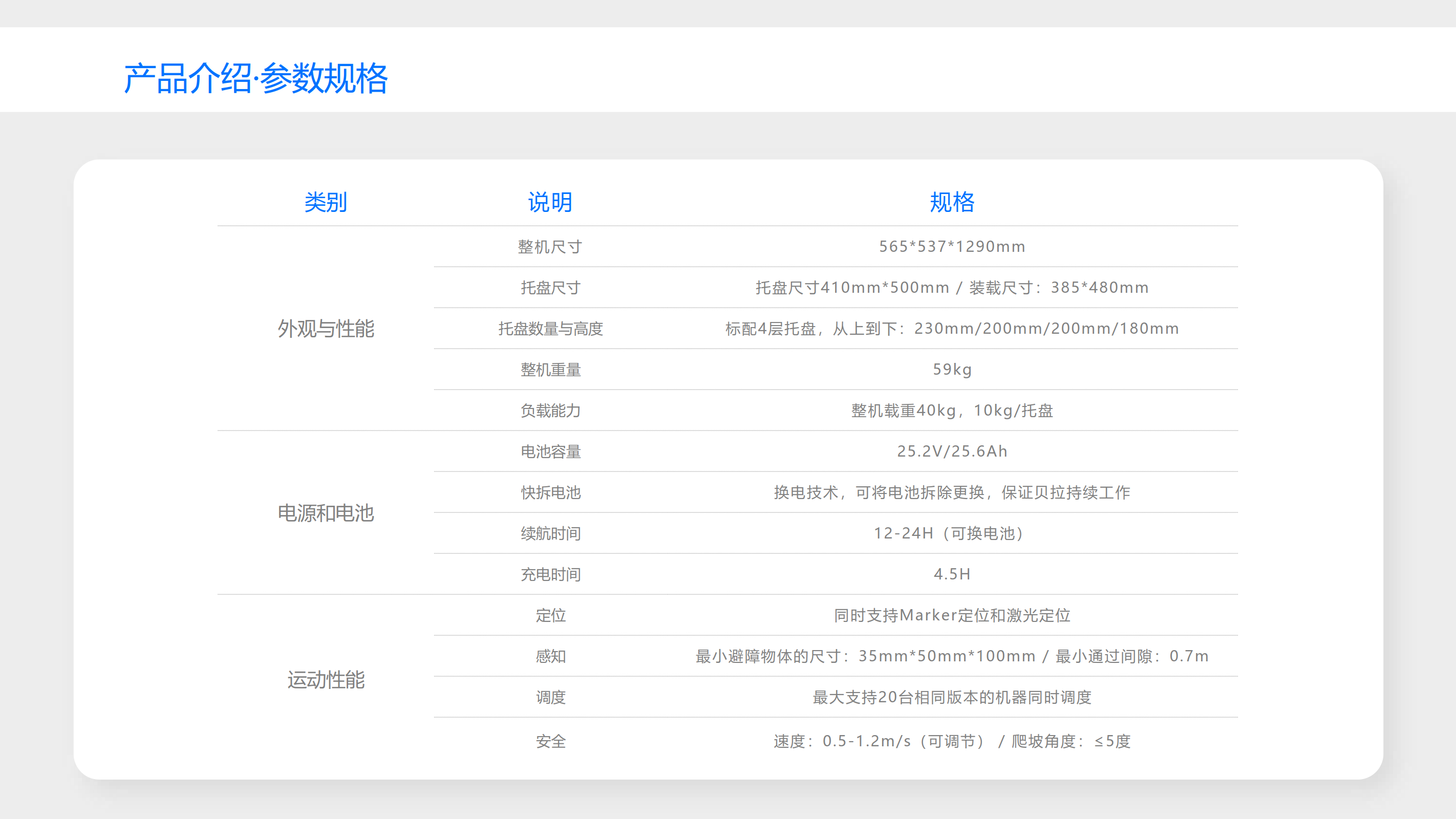The image size is (1456, 819).
Task: Click the 定位 label
Action: pyautogui.click(x=550, y=615)
